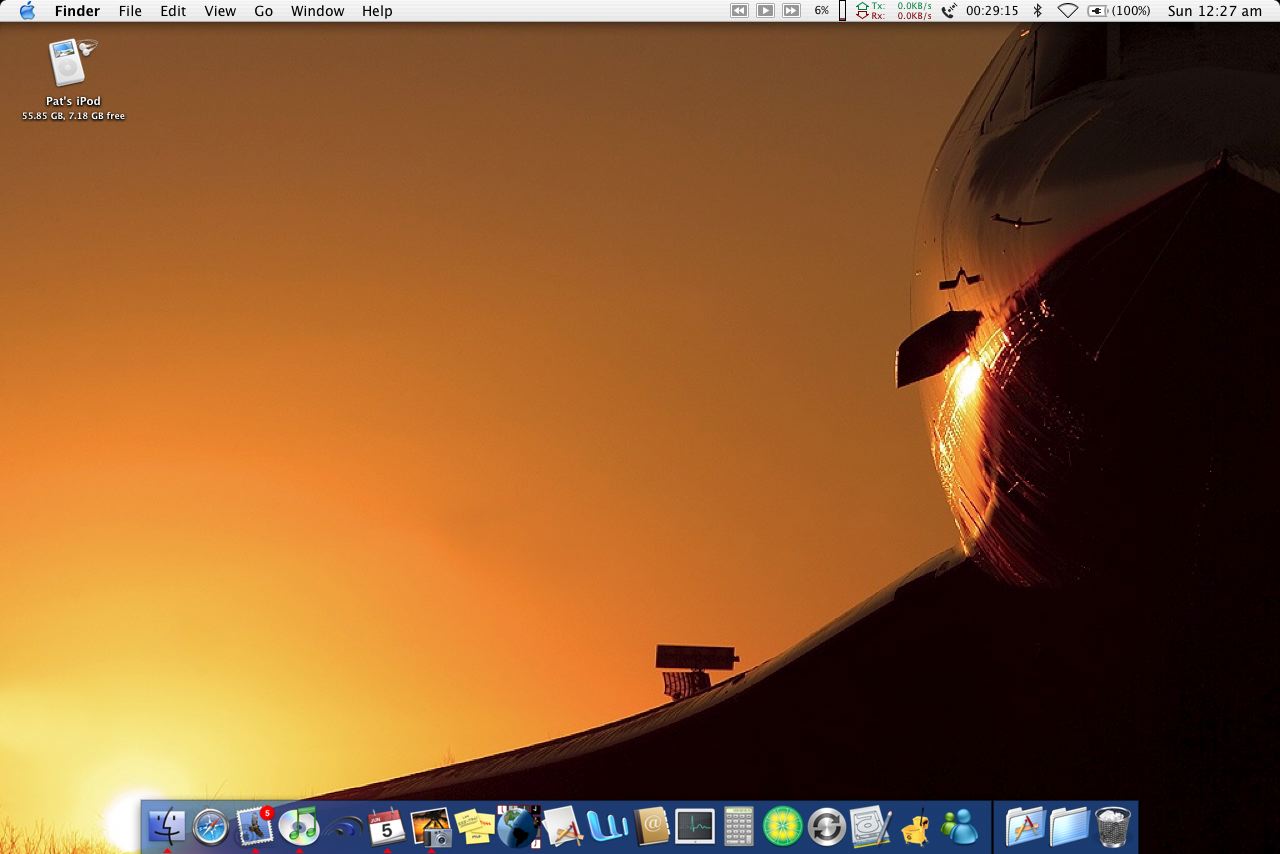Viewport: 1280px width, 854px height.
Task: Open Safari from the dock
Action: point(211,827)
